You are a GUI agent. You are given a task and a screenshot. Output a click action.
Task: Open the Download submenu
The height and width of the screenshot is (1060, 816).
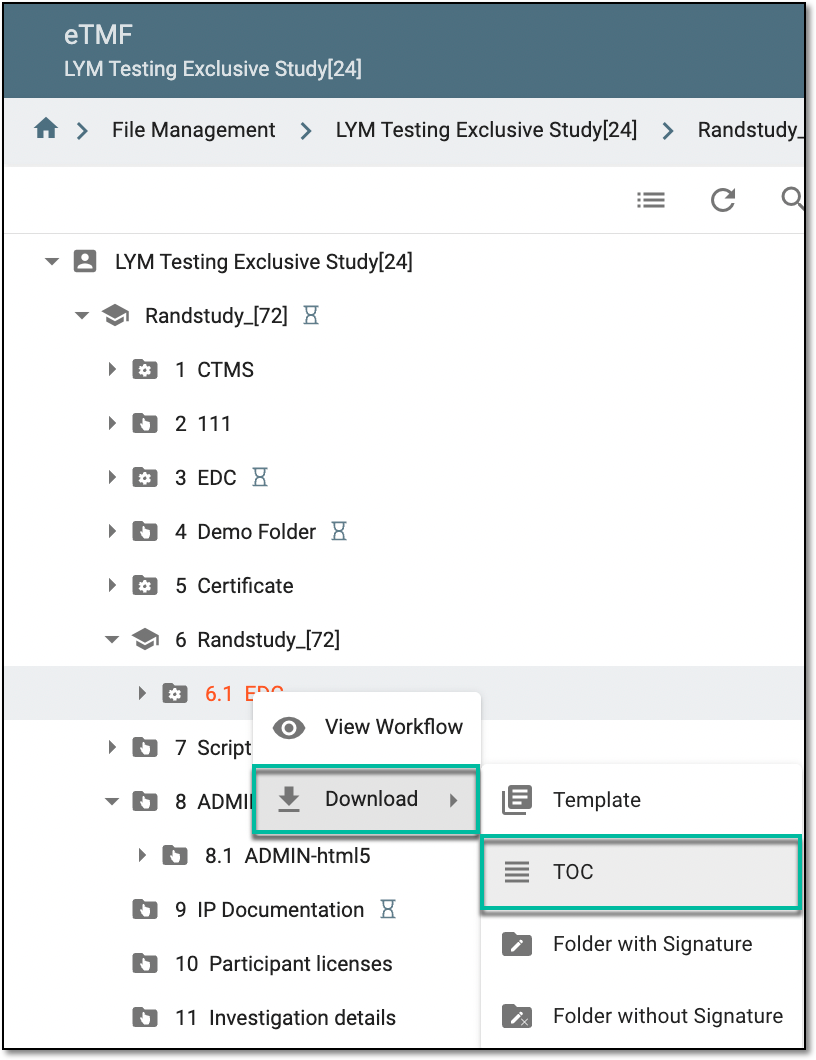pos(366,799)
